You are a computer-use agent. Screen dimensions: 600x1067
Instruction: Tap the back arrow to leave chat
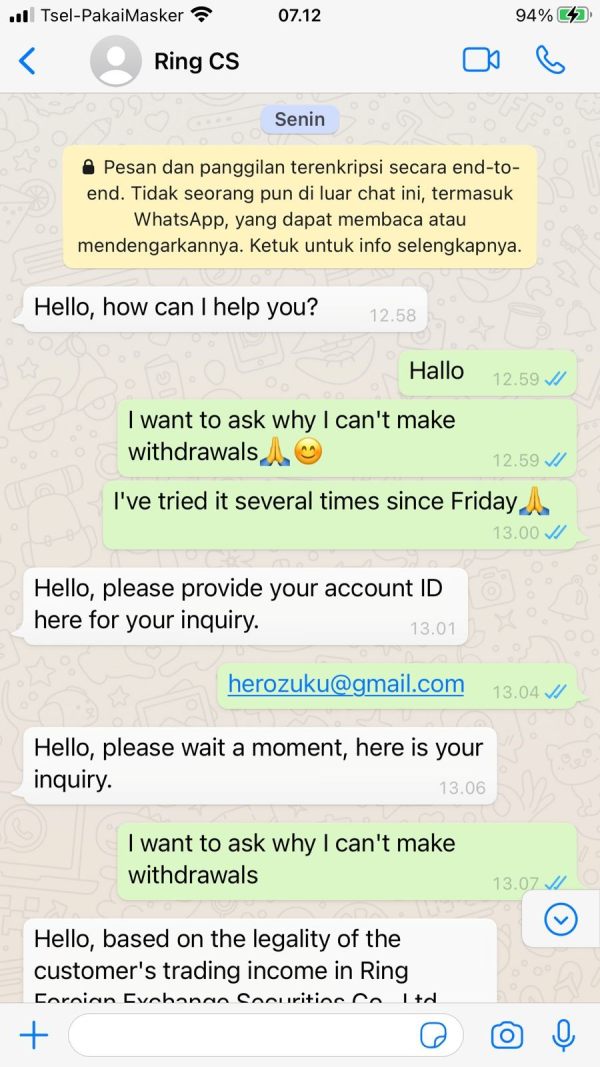pos(27,61)
